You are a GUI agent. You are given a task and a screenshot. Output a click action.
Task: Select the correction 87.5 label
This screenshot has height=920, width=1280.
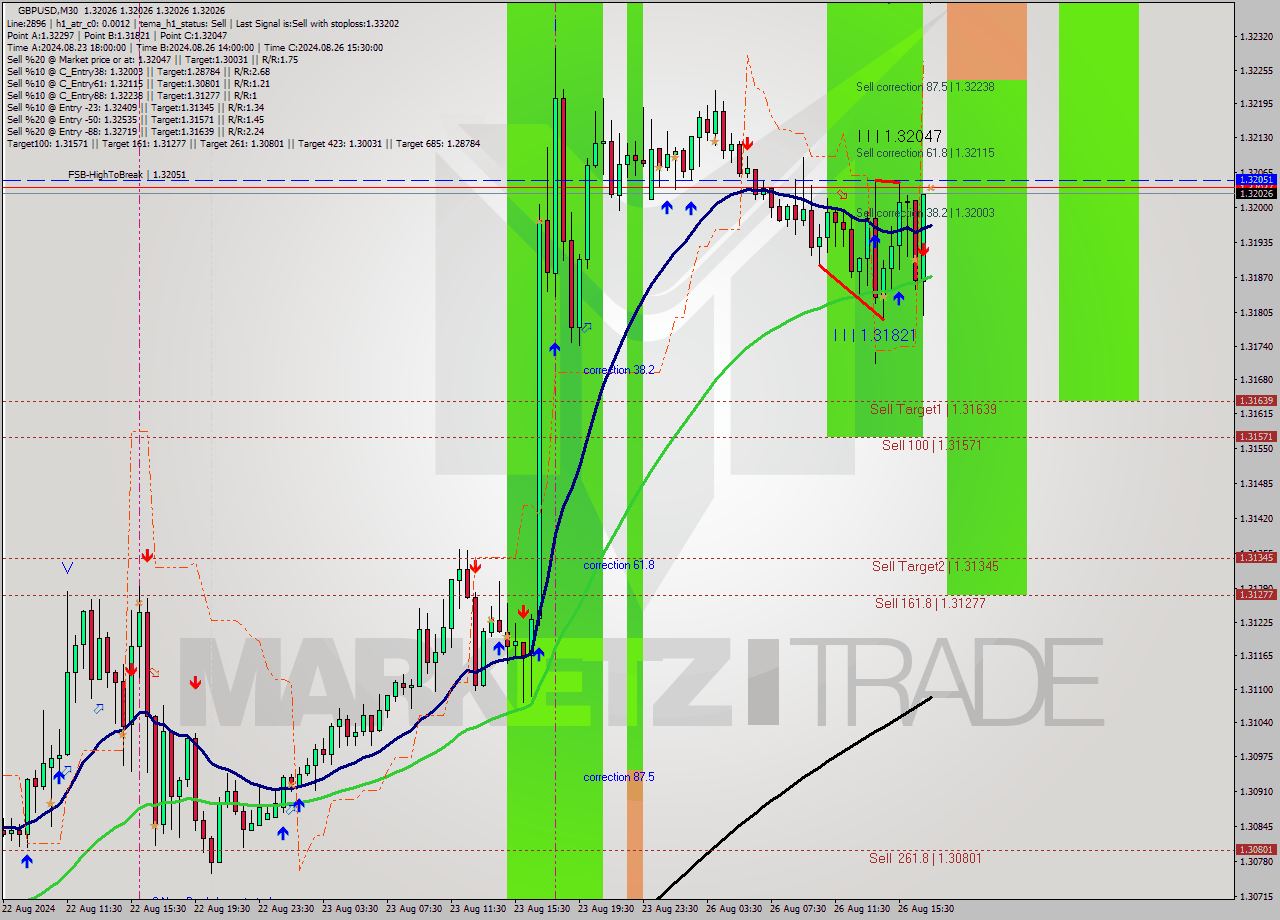619,777
